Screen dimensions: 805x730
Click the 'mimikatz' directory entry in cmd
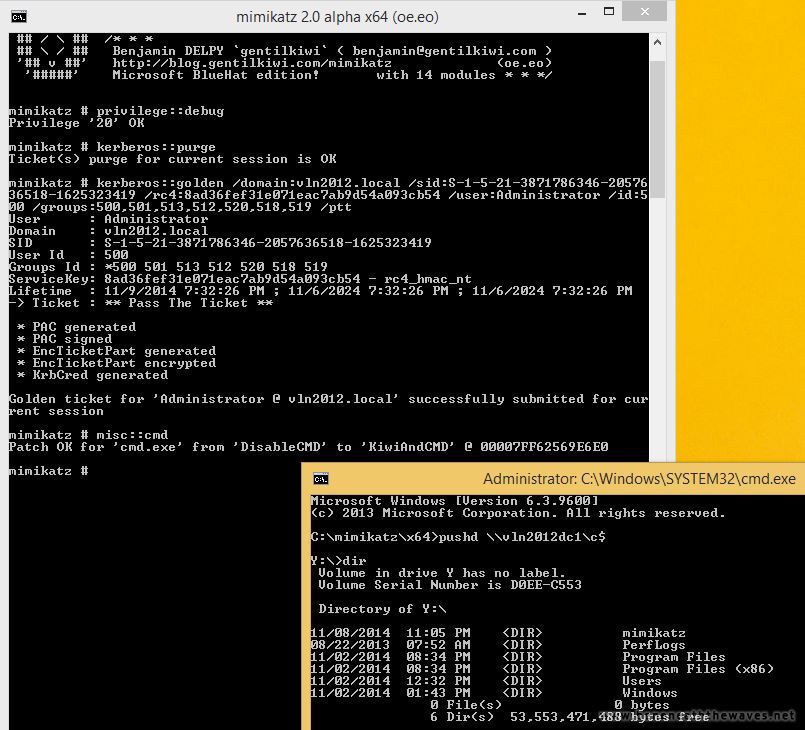point(654,633)
